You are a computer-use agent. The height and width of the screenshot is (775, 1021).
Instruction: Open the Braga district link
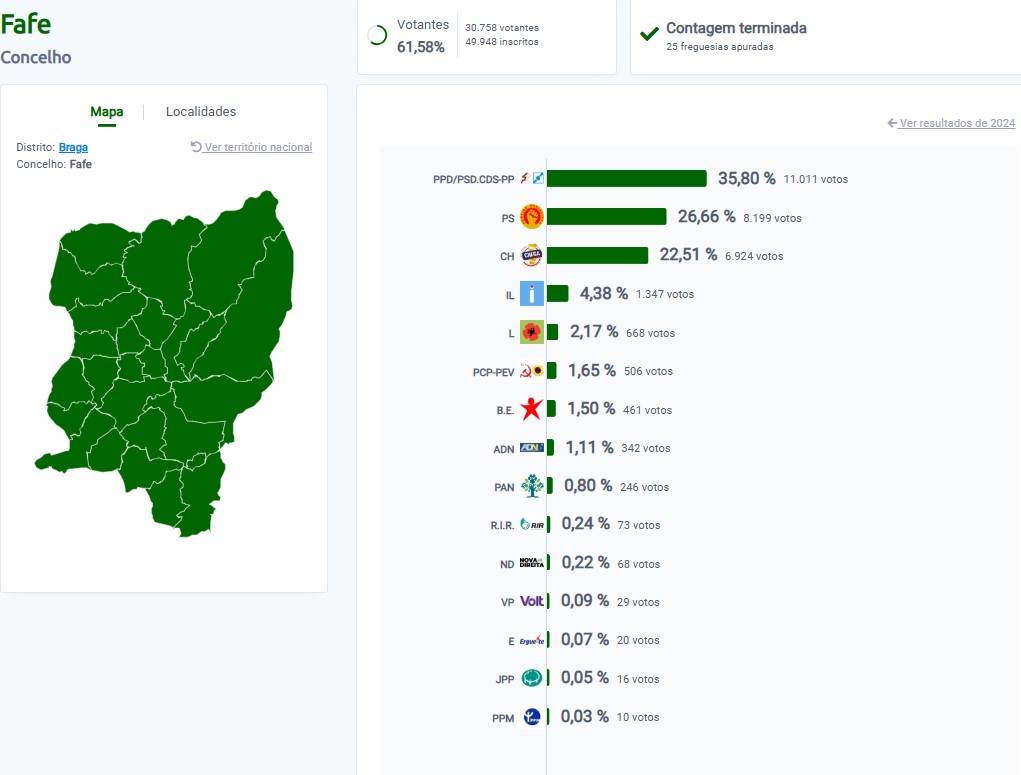point(73,147)
